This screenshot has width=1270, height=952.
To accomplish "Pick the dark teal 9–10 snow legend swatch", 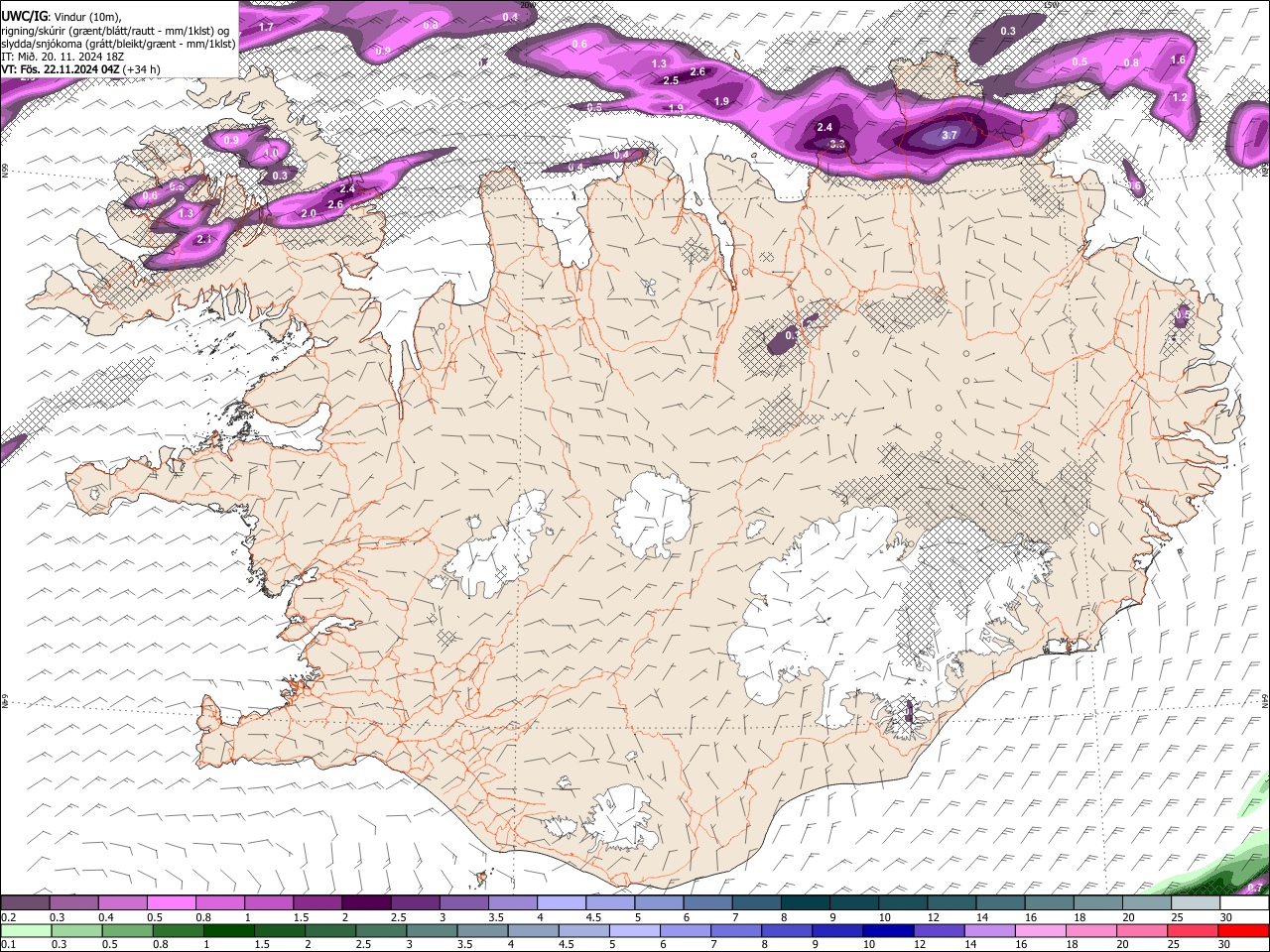I will click(x=854, y=903).
